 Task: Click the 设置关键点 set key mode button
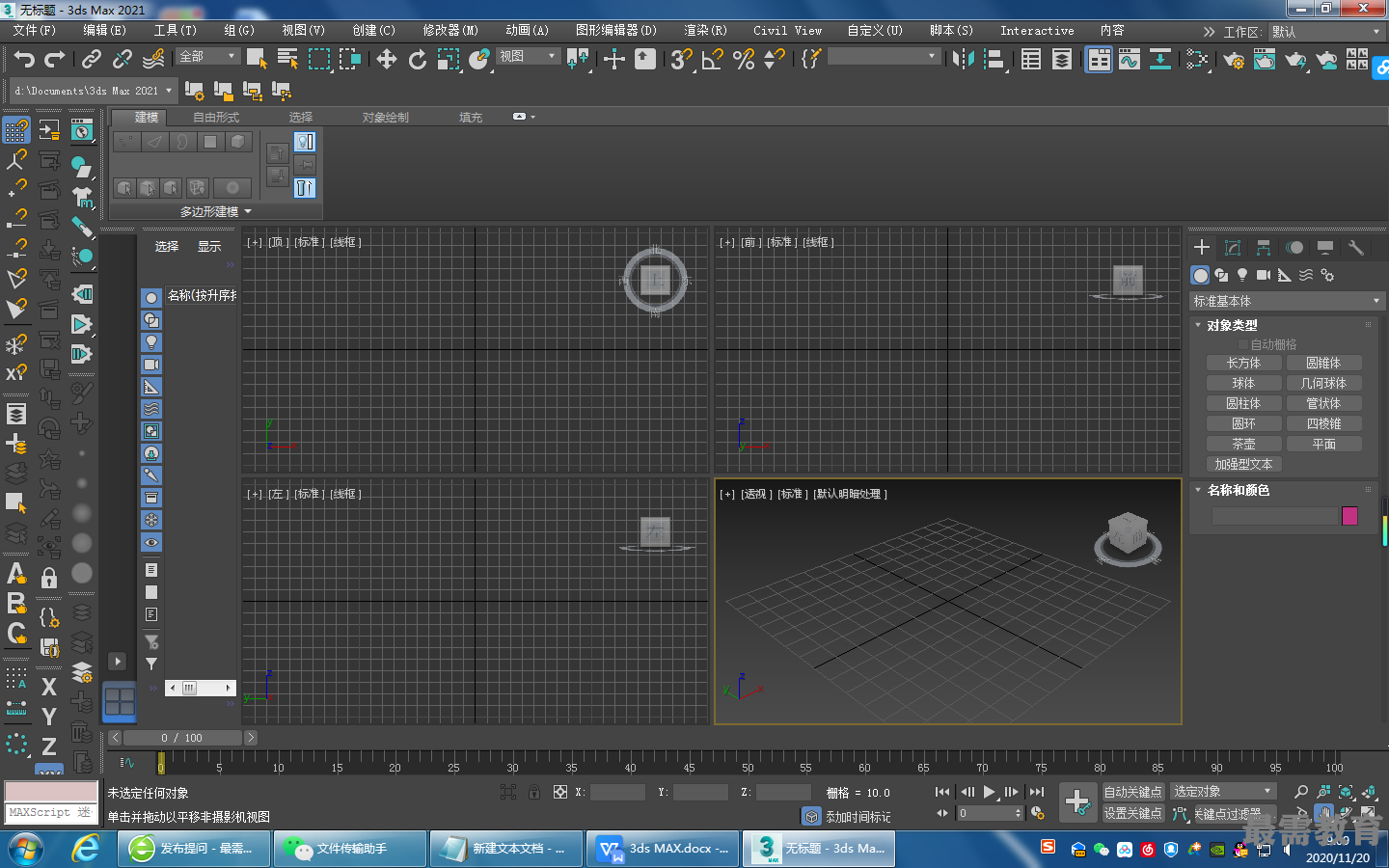click(1133, 814)
